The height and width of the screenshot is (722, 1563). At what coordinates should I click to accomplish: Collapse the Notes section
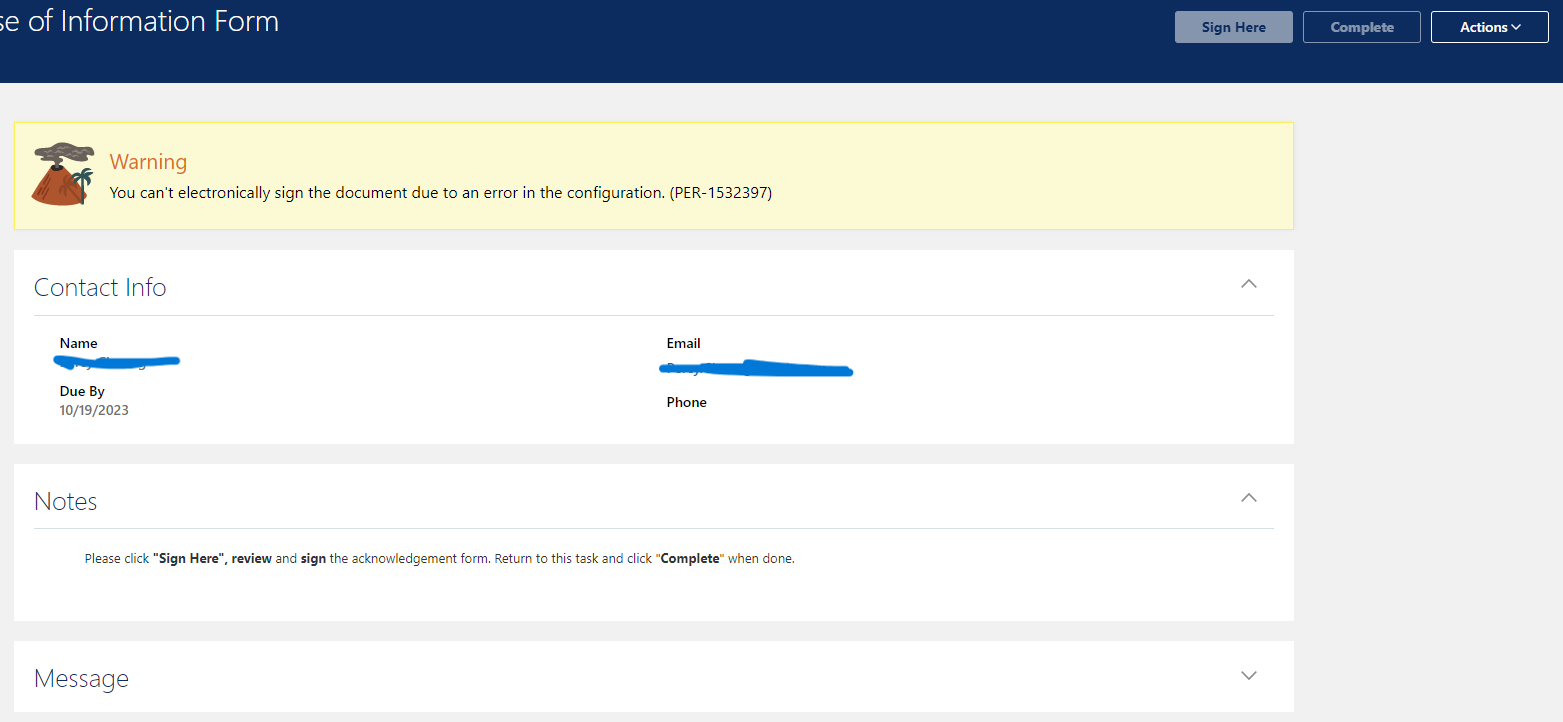point(1248,498)
